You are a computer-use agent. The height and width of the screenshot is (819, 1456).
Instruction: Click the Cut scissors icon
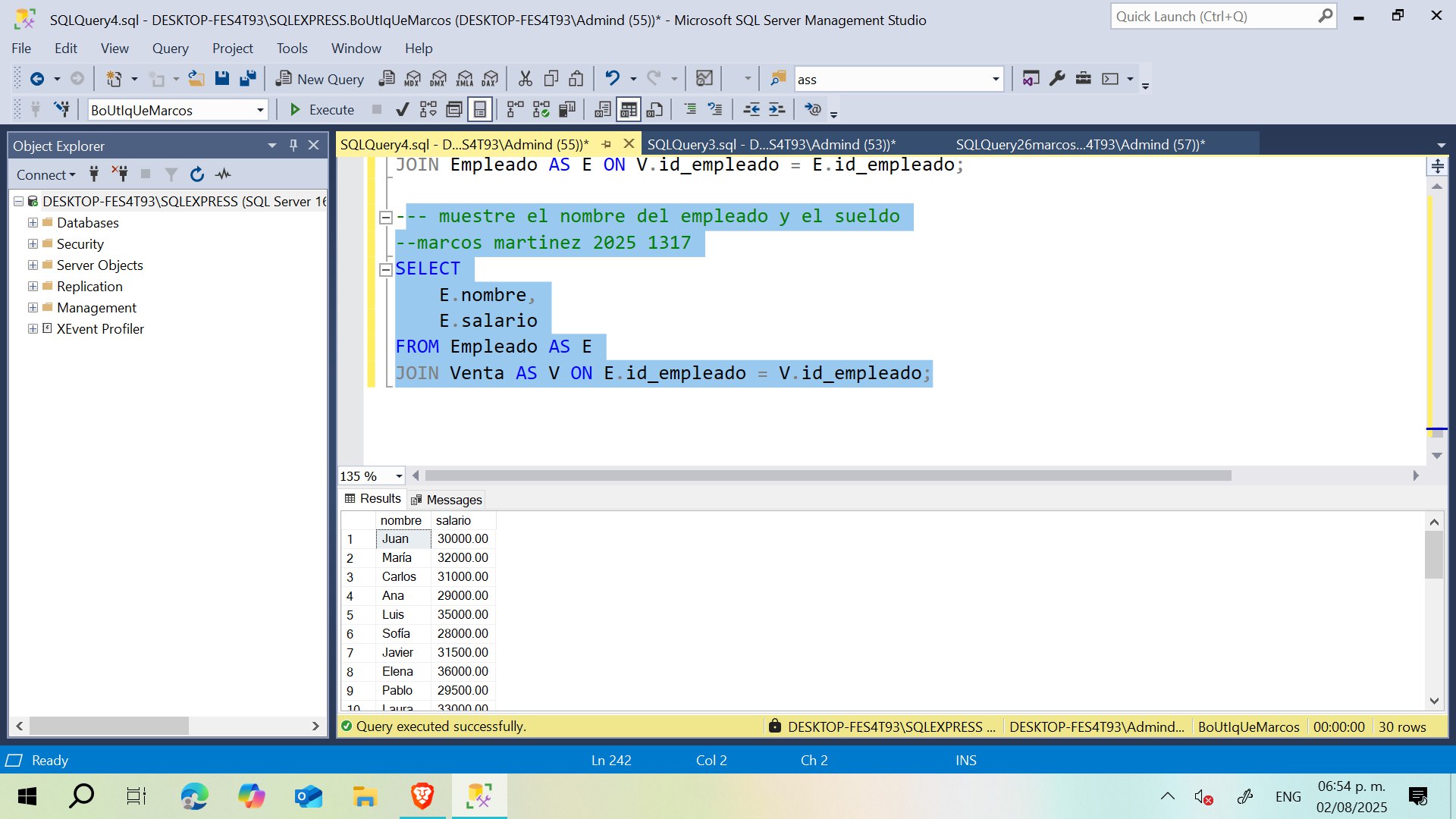(x=525, y=79)
